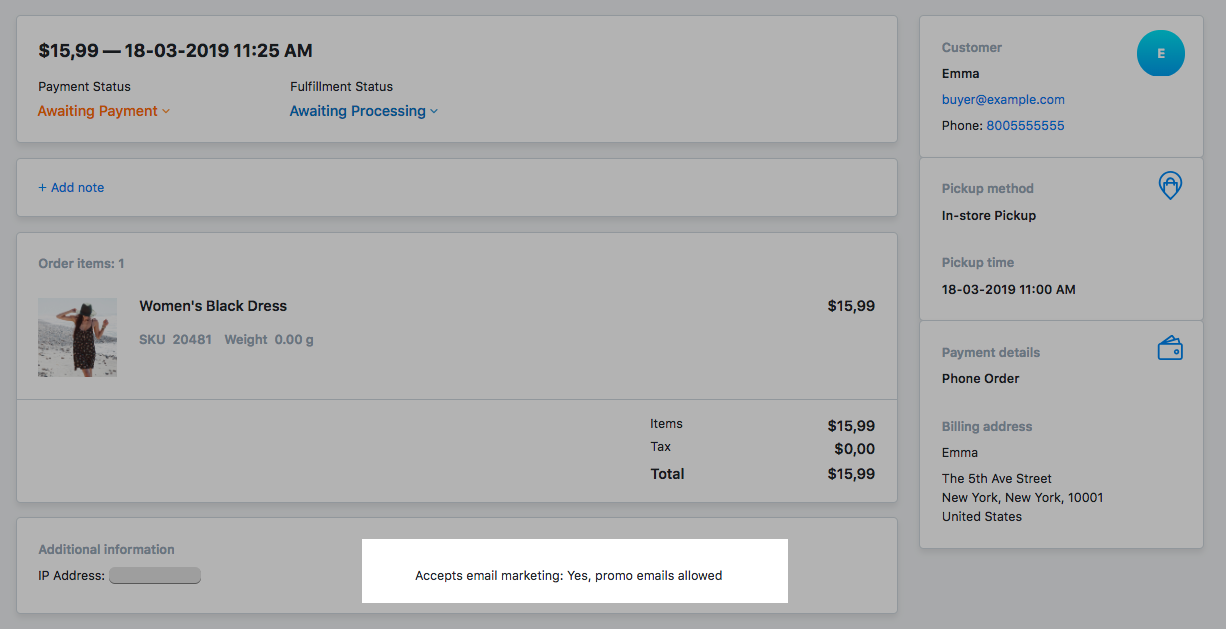Screen dimensions: 1226x629
Task: Click the billing address New York line
Action: click(1023, 497)
